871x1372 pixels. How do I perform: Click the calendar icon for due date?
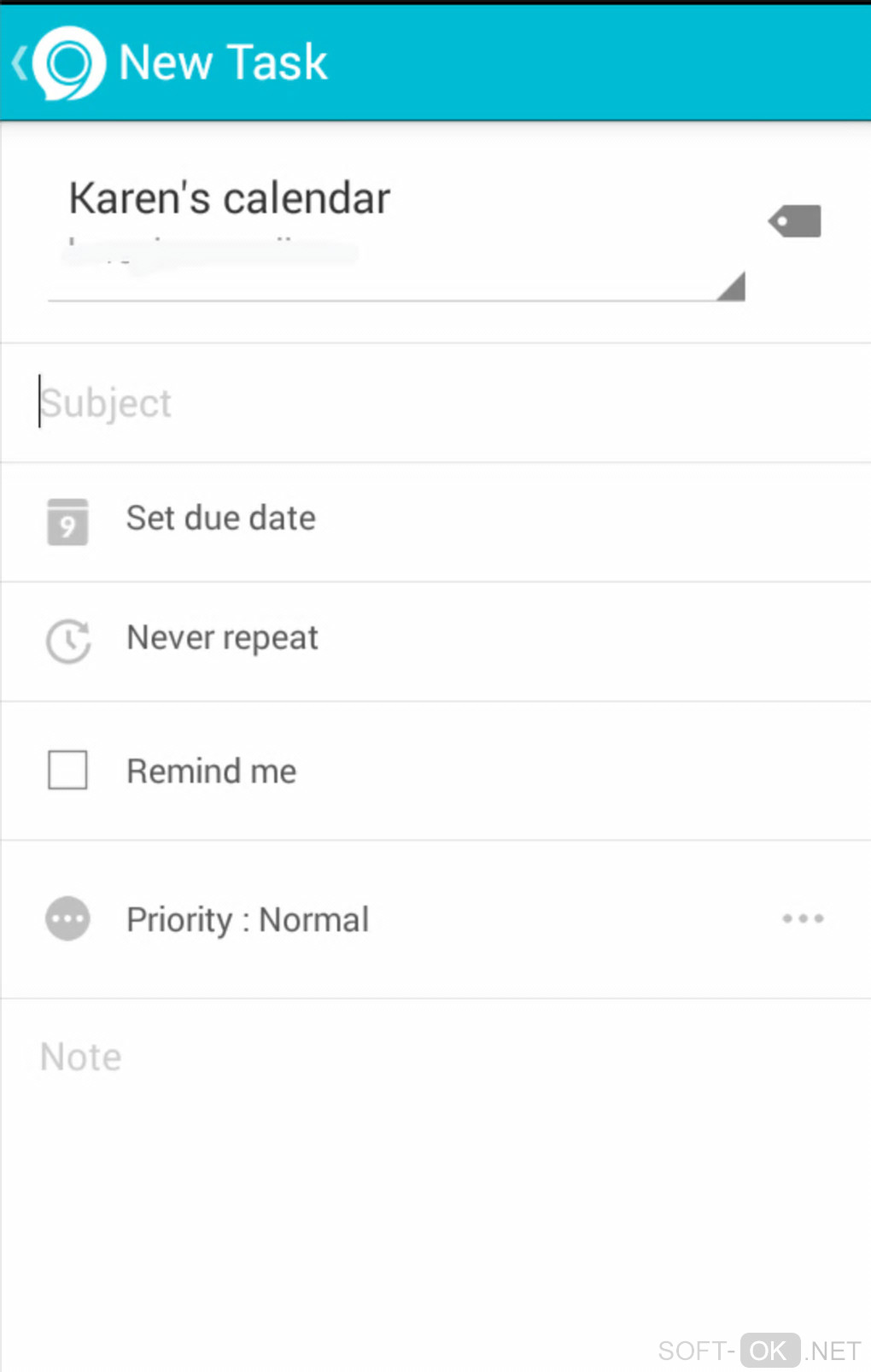point(67,521)
